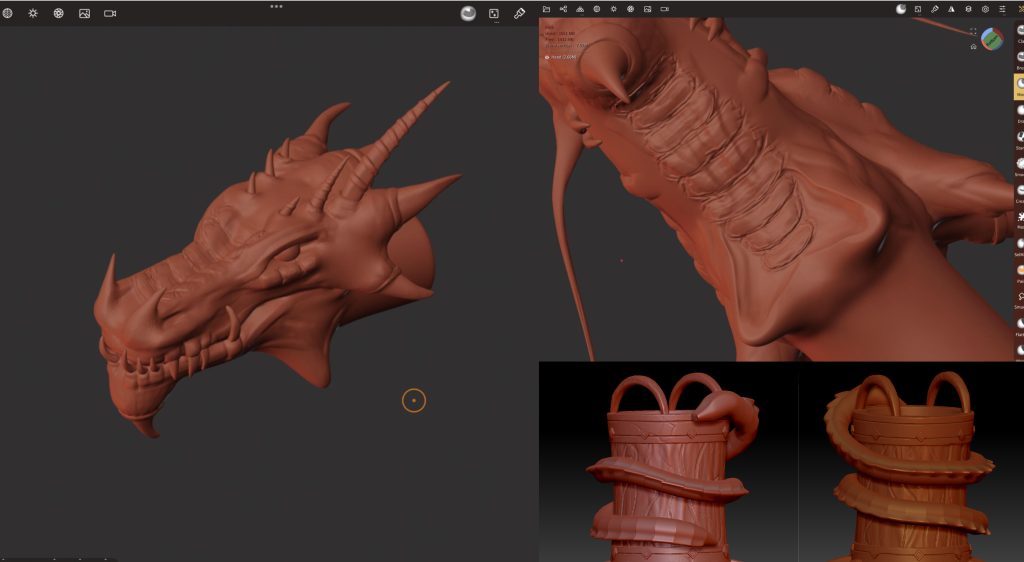Open the Background image icon in left viewport
The width and height of the screenshot is (1024, 562).
pyautogui.click(x=84, y=13)
